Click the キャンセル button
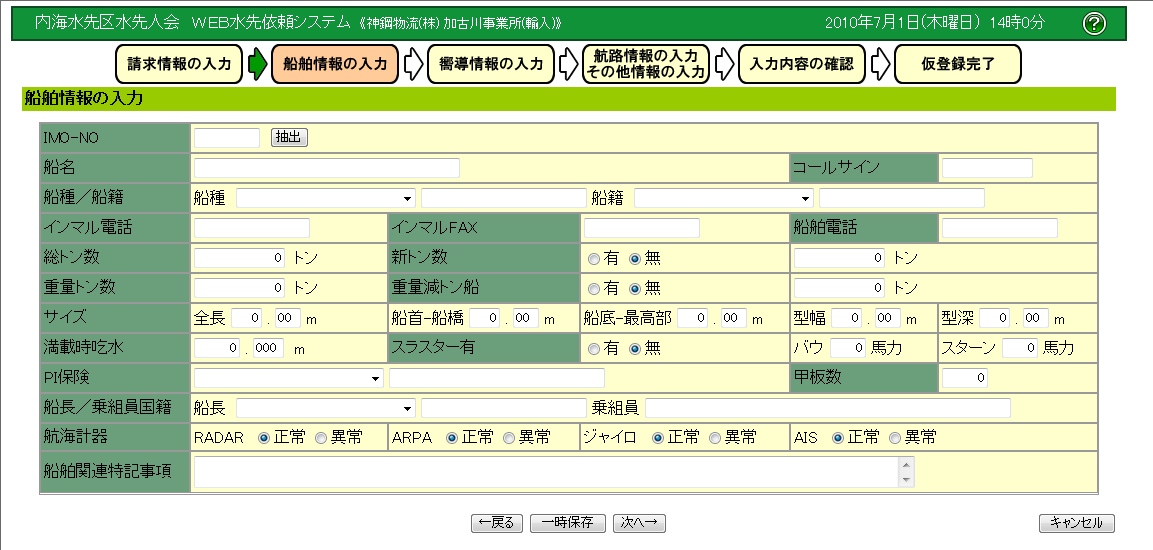This screenshot has width=1153, height=550. click(1077, 523)
